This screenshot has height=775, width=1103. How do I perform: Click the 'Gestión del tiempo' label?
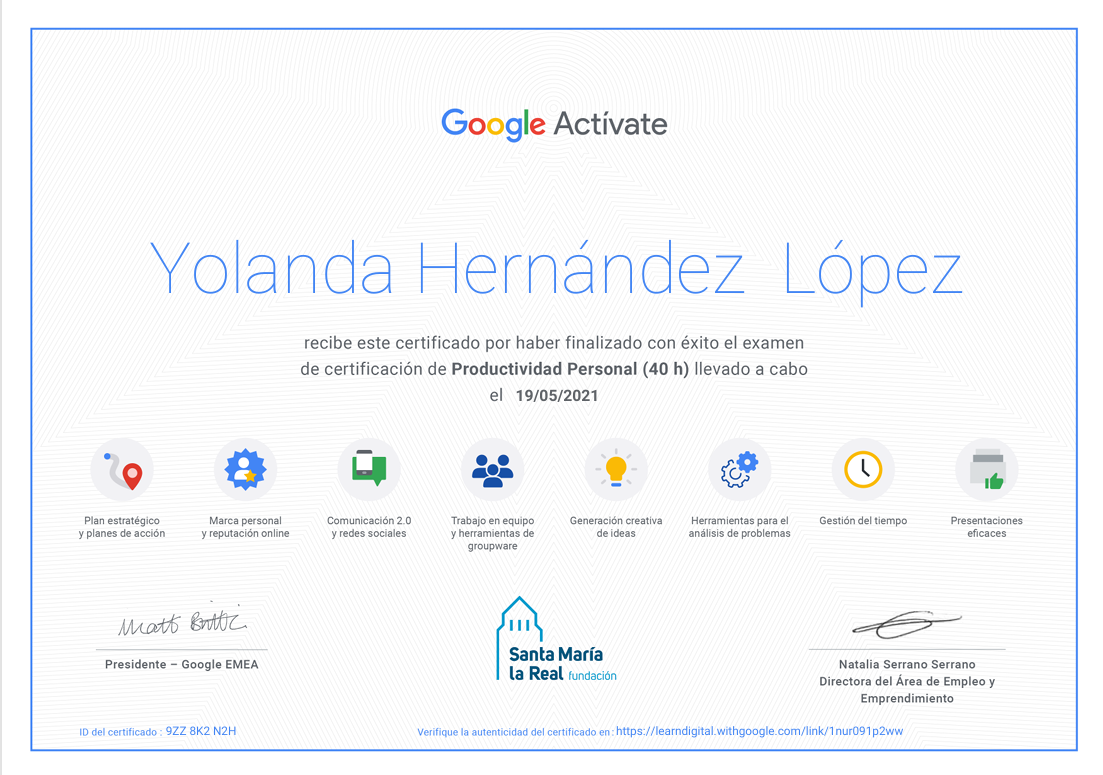coord(863,521)
